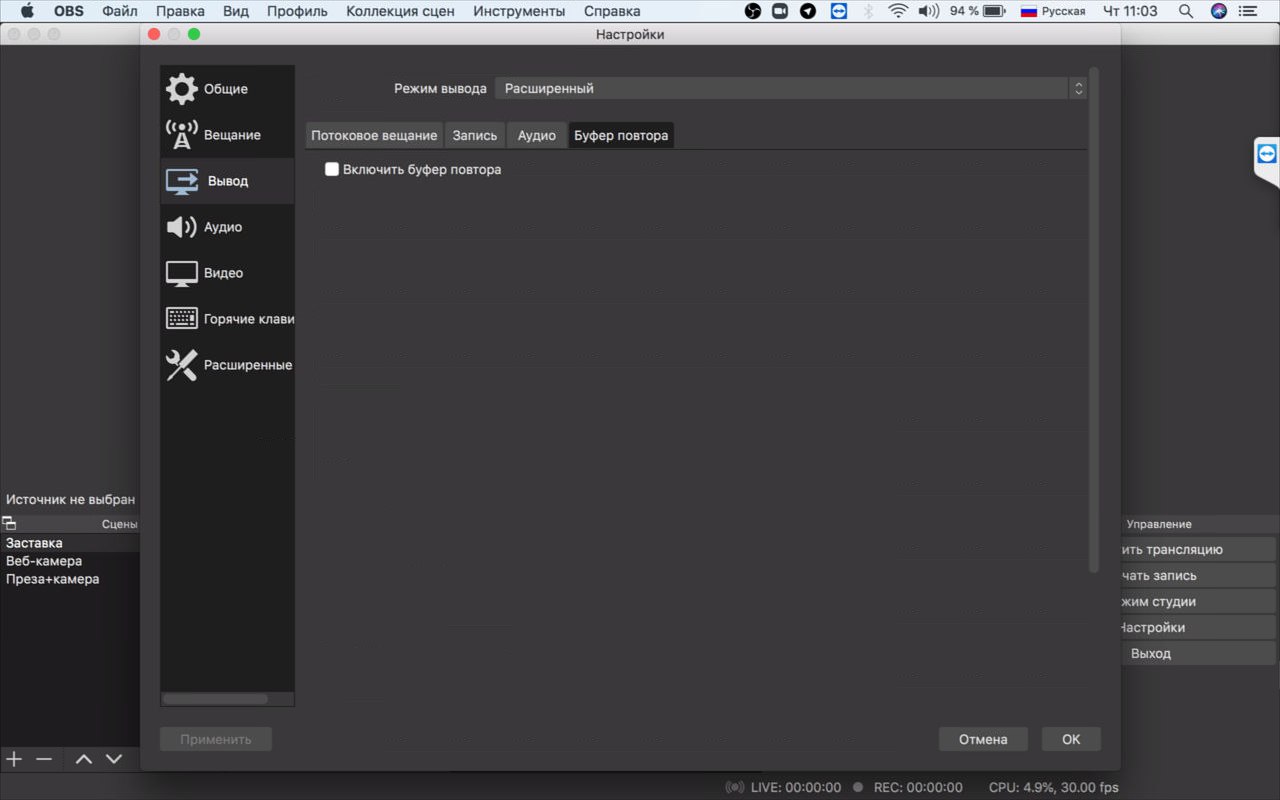Click the add scene plus icon
This screenshot has height=800, width=1280.
tap(14, 759)
